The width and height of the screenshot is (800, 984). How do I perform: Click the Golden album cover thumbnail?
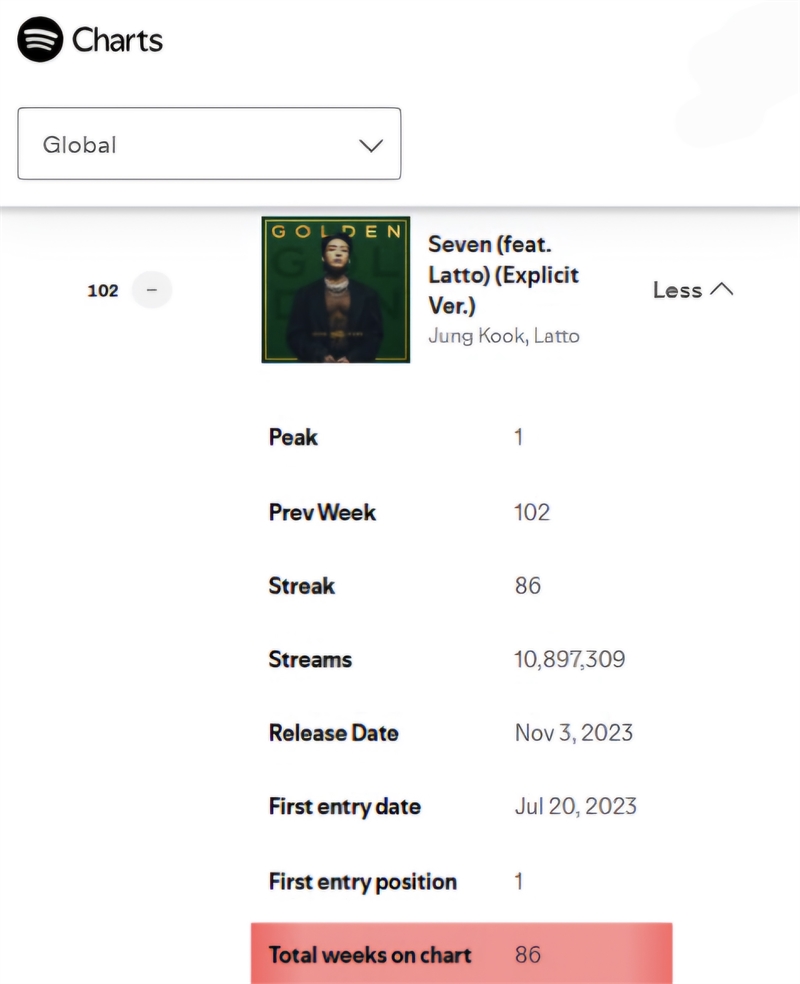tap(336, 289)
